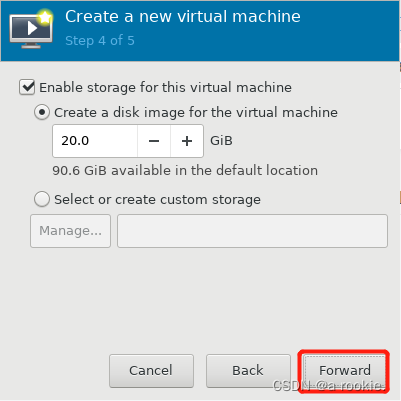Increase disk size with plus button
Screen dimensions: 401x401
point(187,141)
